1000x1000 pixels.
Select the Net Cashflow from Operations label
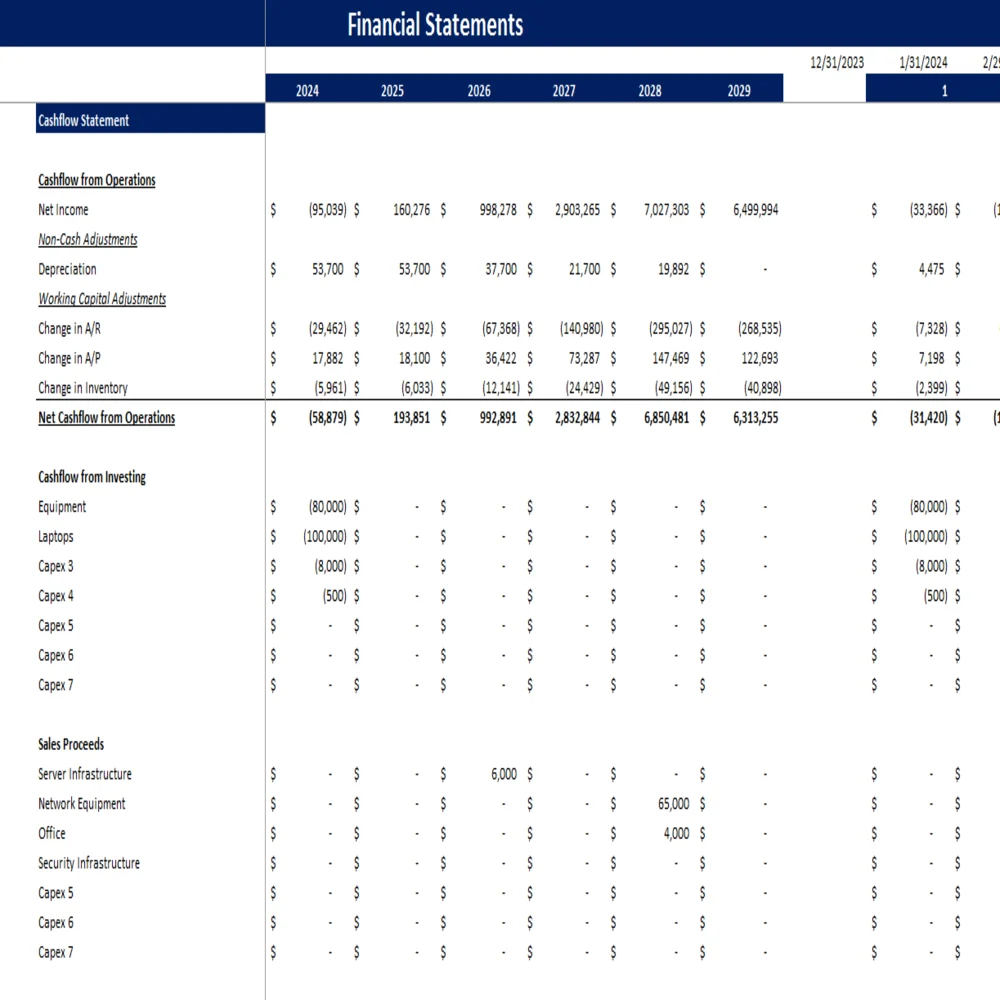click(106, 418)
